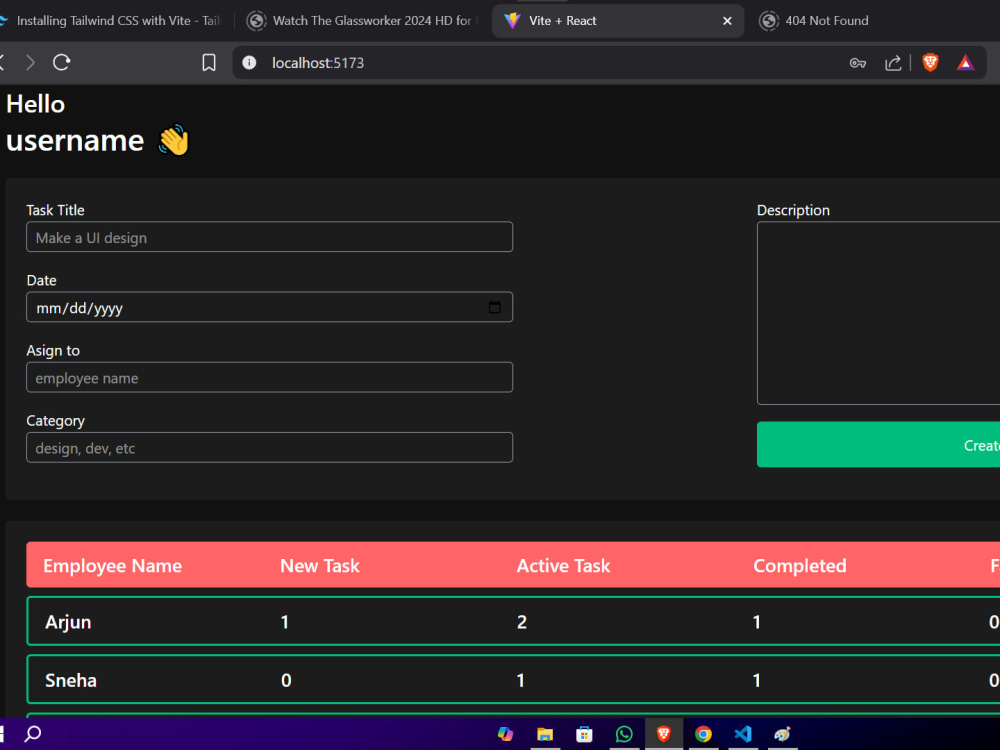Open the Installing Tailwind CSS tab
Image resolution: width=1000 pixels, height=750 pixels.
110,20
